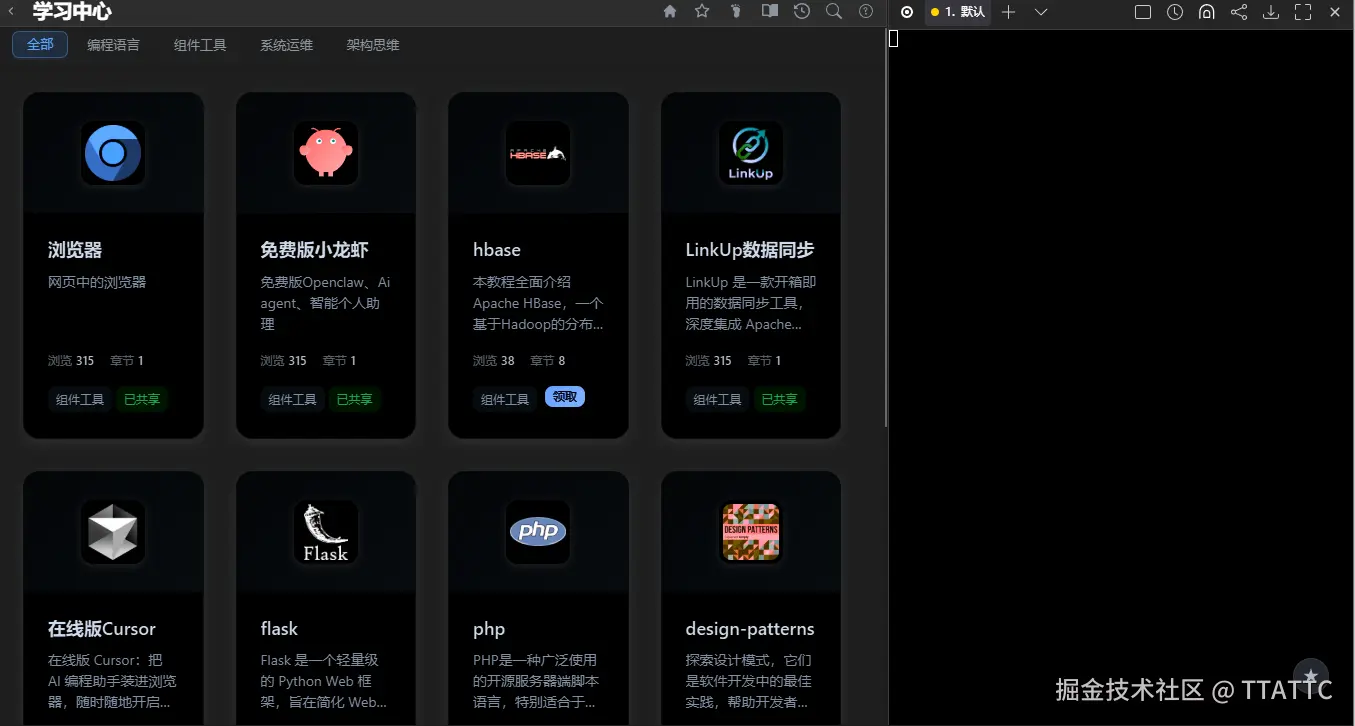Screen dimensions: 1355x726
Task: Click the 组件工具 tag on the LinkUp数据同步 card
Action: pyautogui.click(x=717, y=400)
